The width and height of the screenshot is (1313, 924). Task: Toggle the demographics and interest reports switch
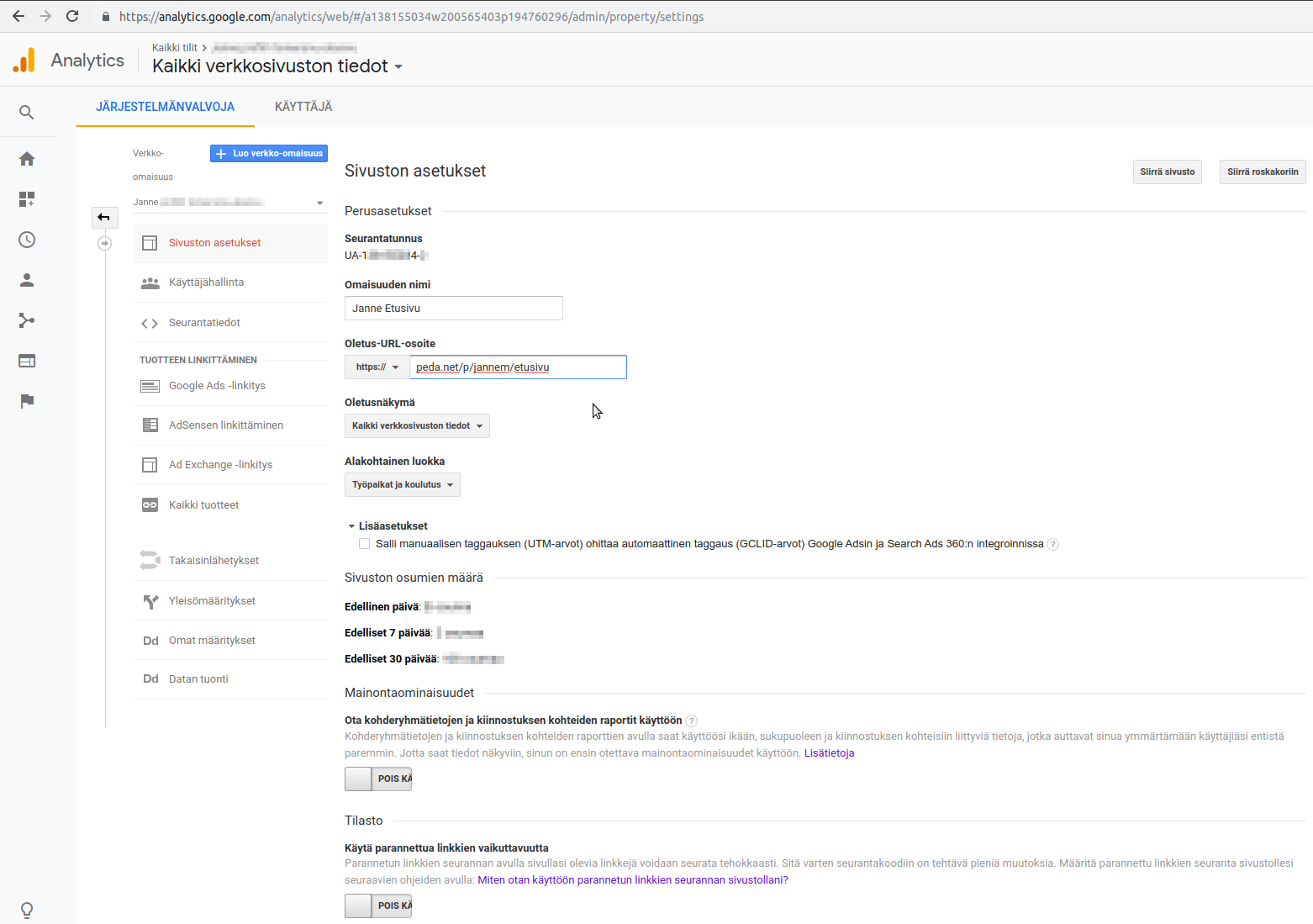[377, 779]
